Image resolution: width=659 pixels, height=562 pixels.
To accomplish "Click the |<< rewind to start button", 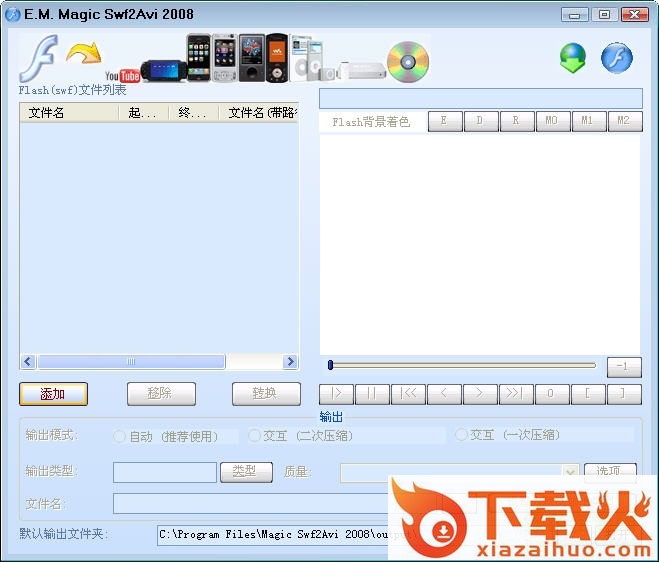I will click(408, 394).
